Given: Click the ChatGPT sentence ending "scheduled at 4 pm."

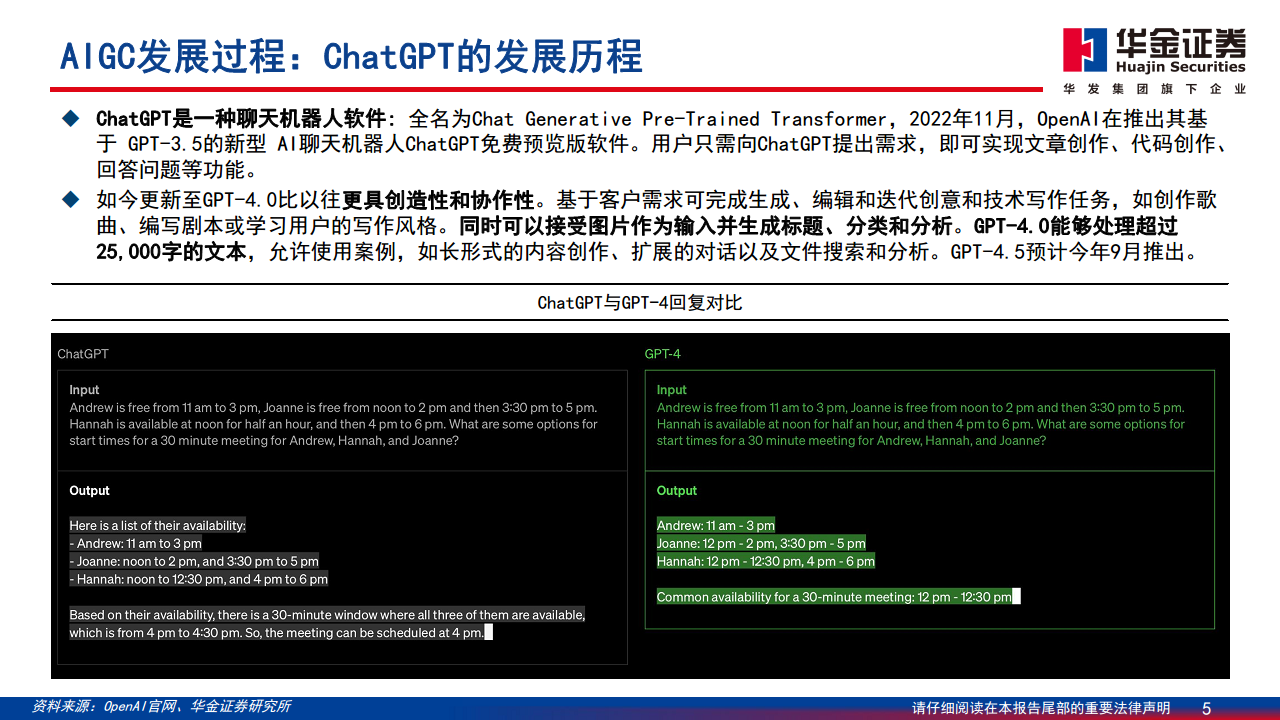Looking at the screenshot, I should pos(327,624).
